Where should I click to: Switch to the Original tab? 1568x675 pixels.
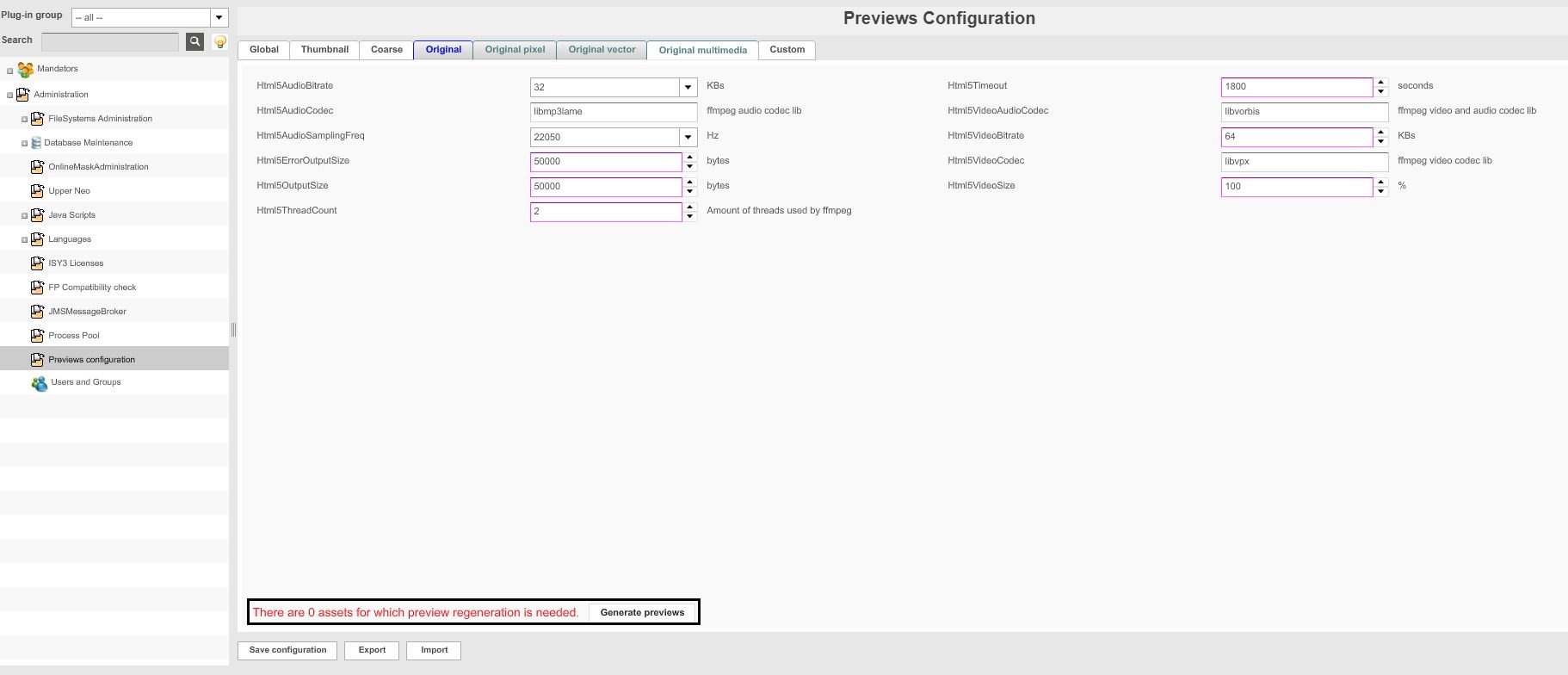click(x=443, y=50)
